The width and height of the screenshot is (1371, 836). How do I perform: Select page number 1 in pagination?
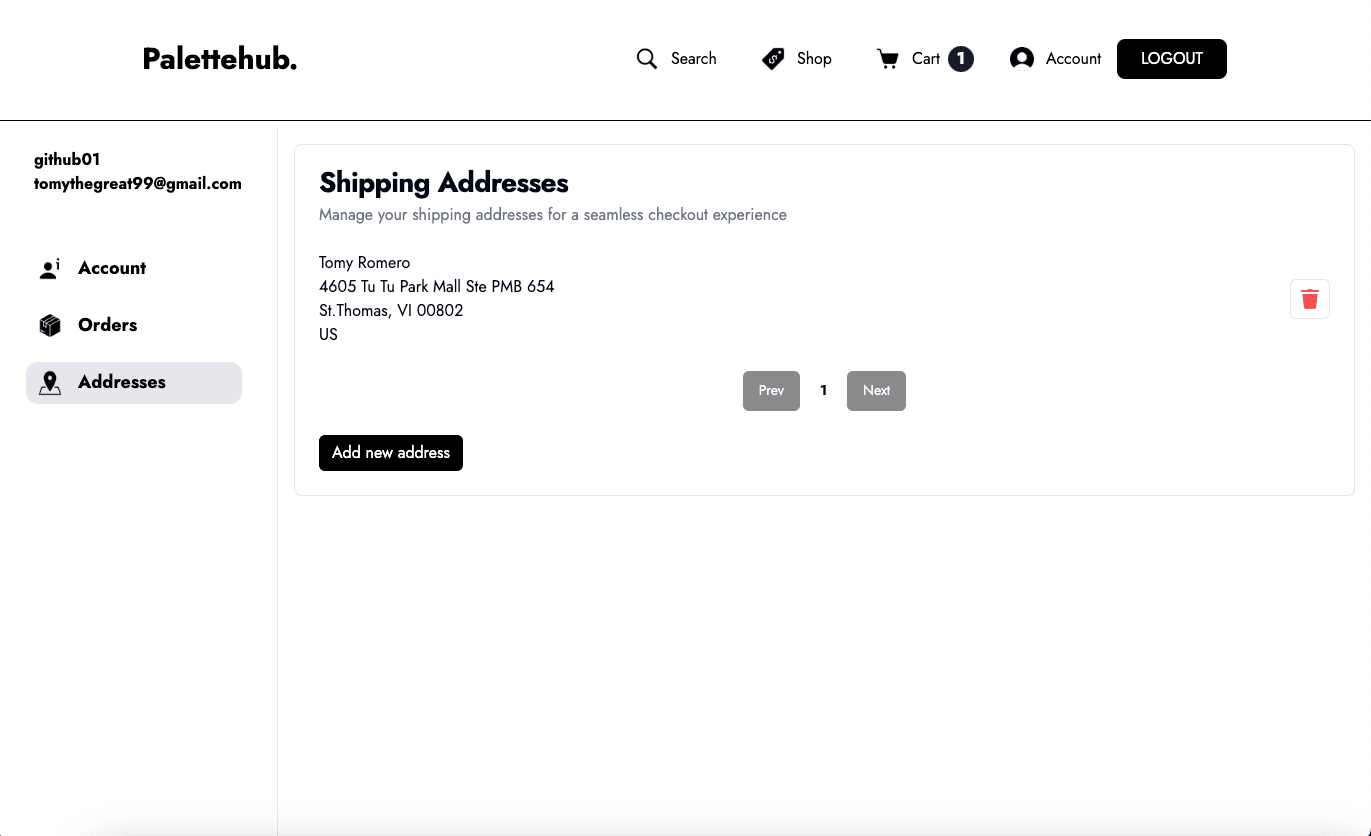point(824,391)
